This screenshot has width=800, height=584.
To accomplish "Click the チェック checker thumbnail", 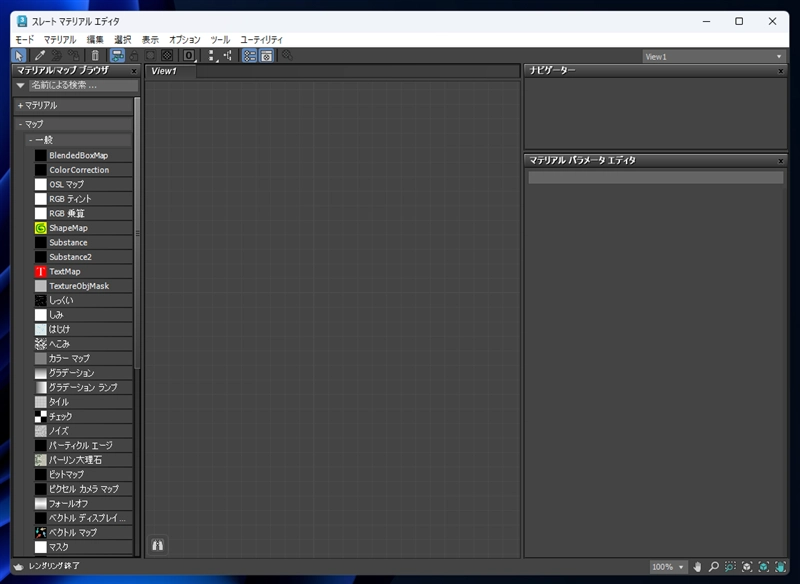I will point(41,417).
